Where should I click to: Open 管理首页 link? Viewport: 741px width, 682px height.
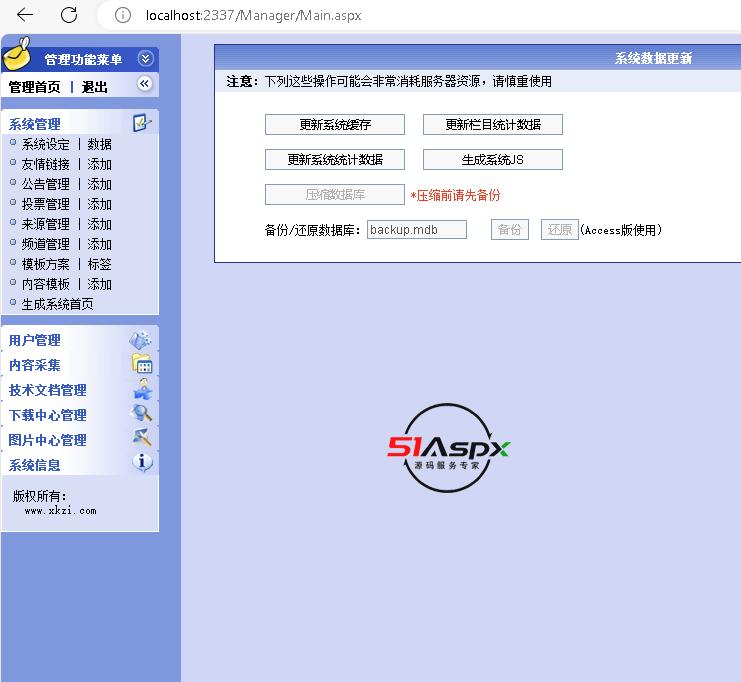coord(34,87)
